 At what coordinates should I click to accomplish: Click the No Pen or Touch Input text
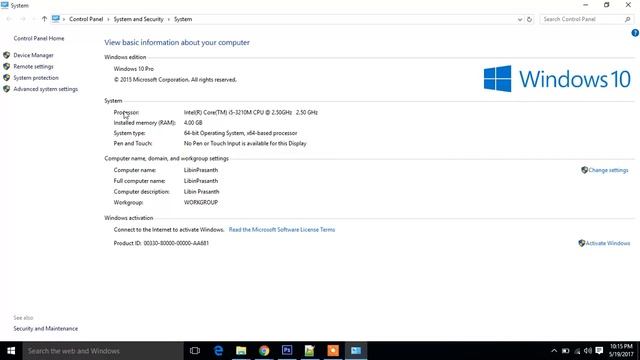[x=245, y=144]
